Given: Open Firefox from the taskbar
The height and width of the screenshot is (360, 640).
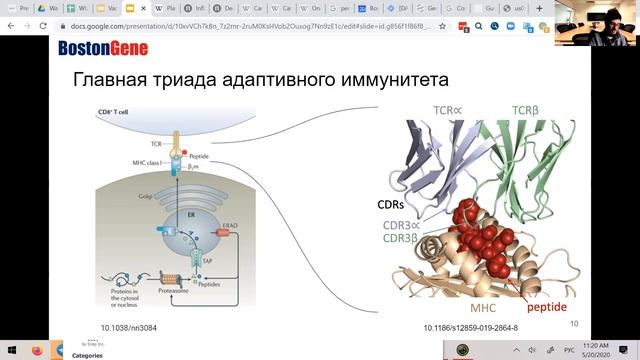Looking at the screenshot, I should 37,350.
